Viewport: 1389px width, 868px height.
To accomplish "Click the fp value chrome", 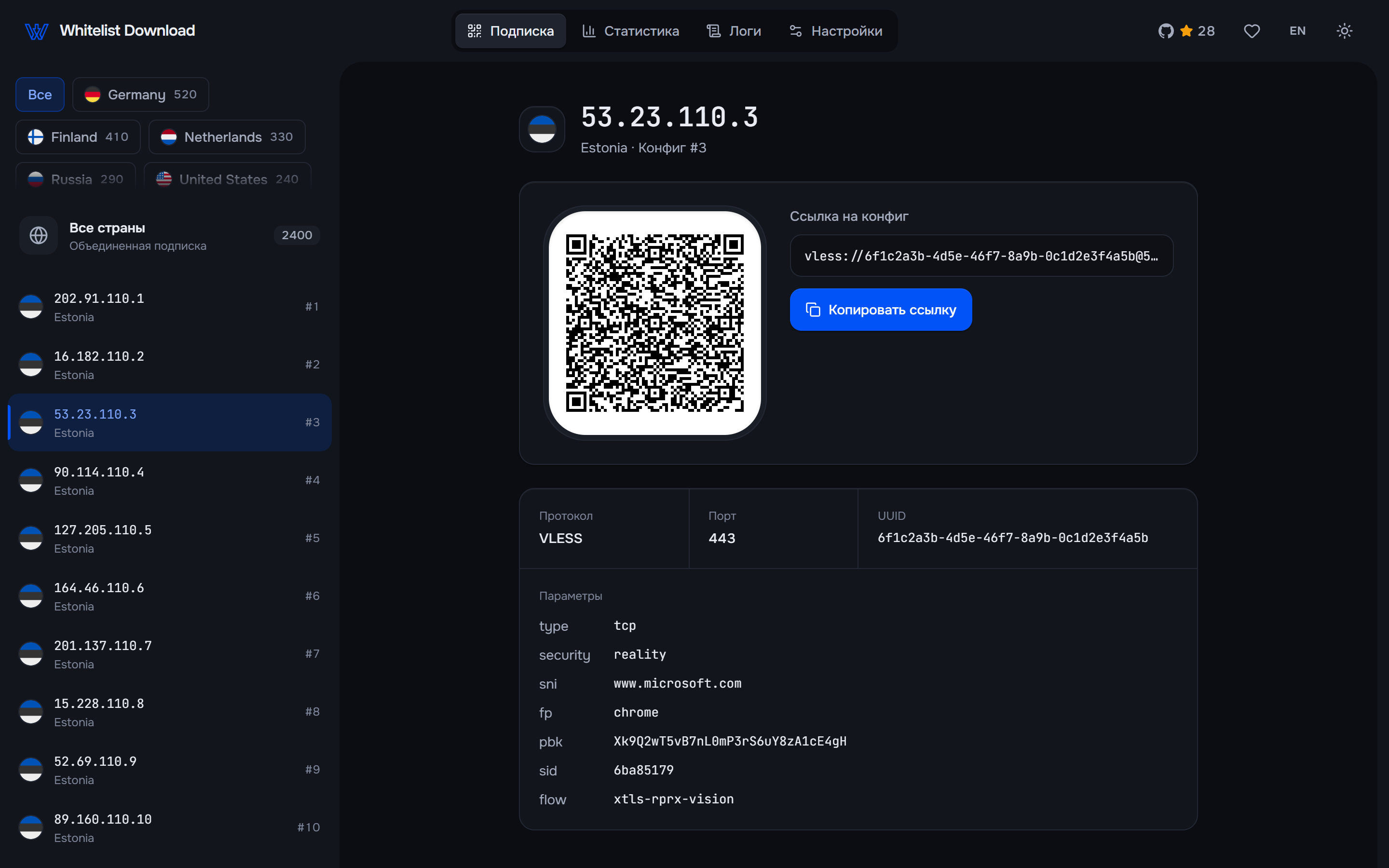I will (635, 712).
